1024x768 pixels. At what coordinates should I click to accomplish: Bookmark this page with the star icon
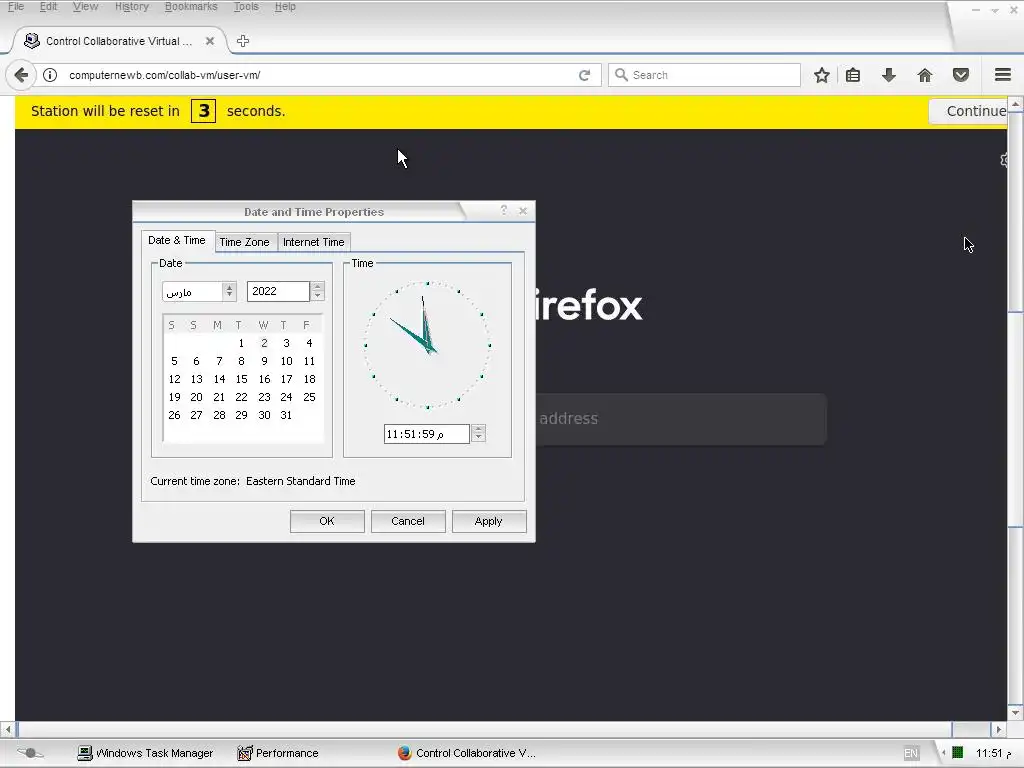click(822, 75)
